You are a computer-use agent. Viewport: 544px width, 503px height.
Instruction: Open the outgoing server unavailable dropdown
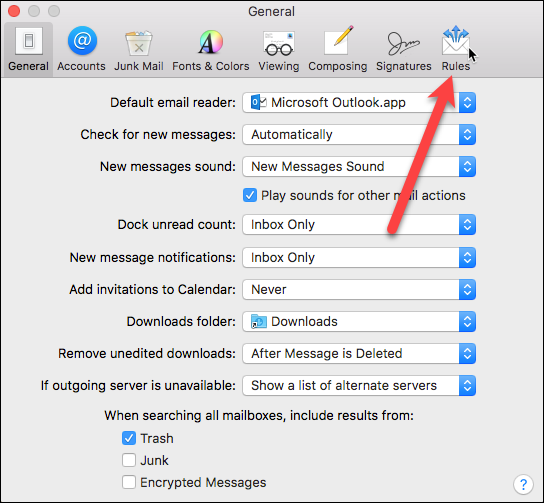point(359,385)
